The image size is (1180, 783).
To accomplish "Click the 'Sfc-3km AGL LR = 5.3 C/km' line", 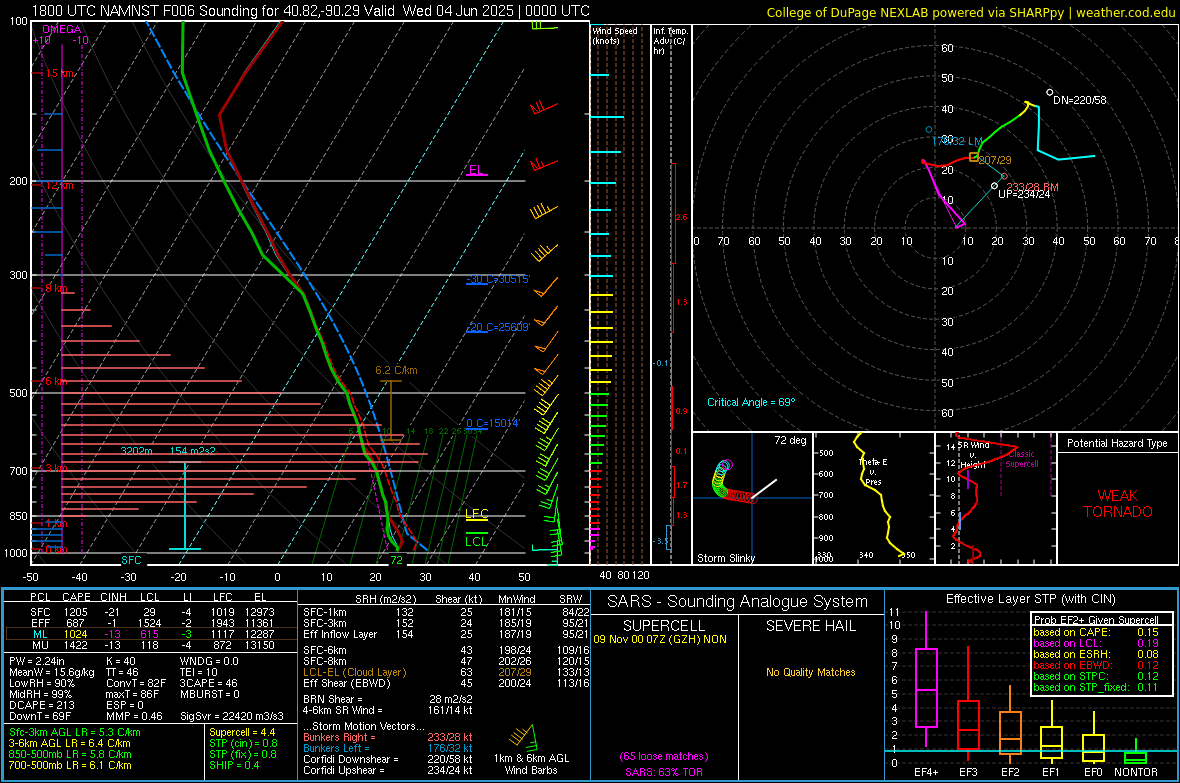I will tap(75, 732).
